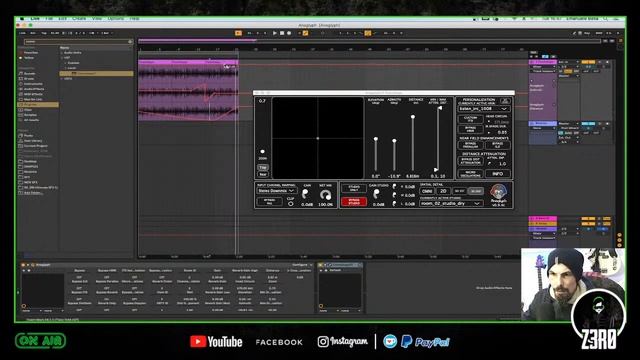The width and height of the screenshot is (640, 360).
Task: Click the Elevation slider handle
Action: pyautogui.click(x=376, y=139)
